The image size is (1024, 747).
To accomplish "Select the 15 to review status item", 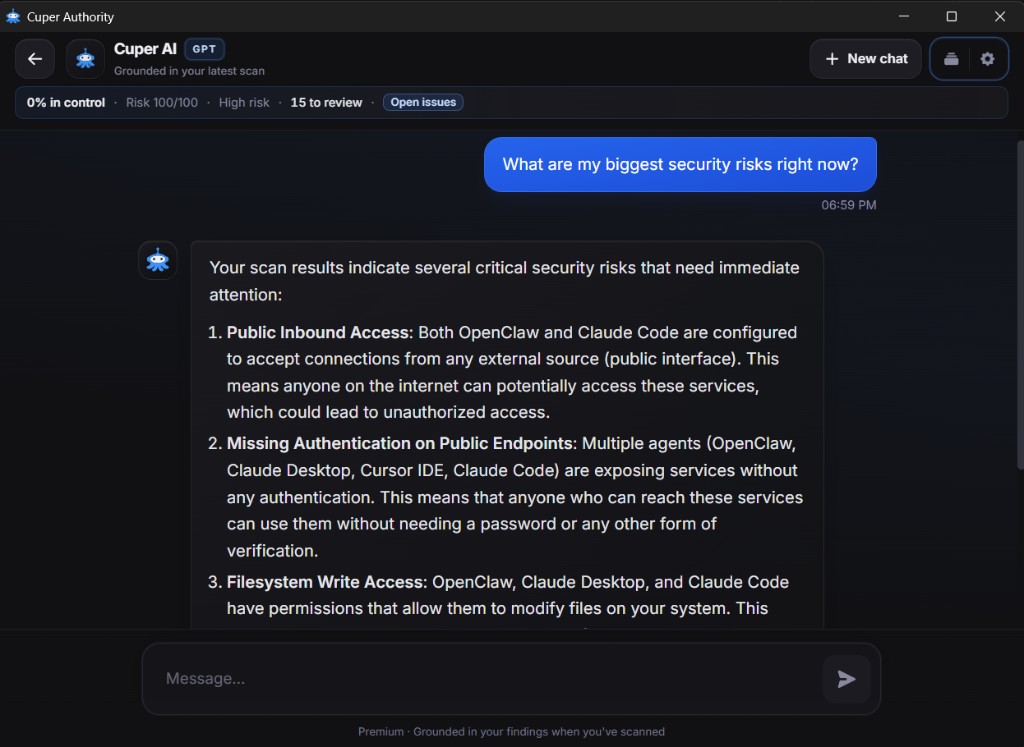I will pos(325,101).
